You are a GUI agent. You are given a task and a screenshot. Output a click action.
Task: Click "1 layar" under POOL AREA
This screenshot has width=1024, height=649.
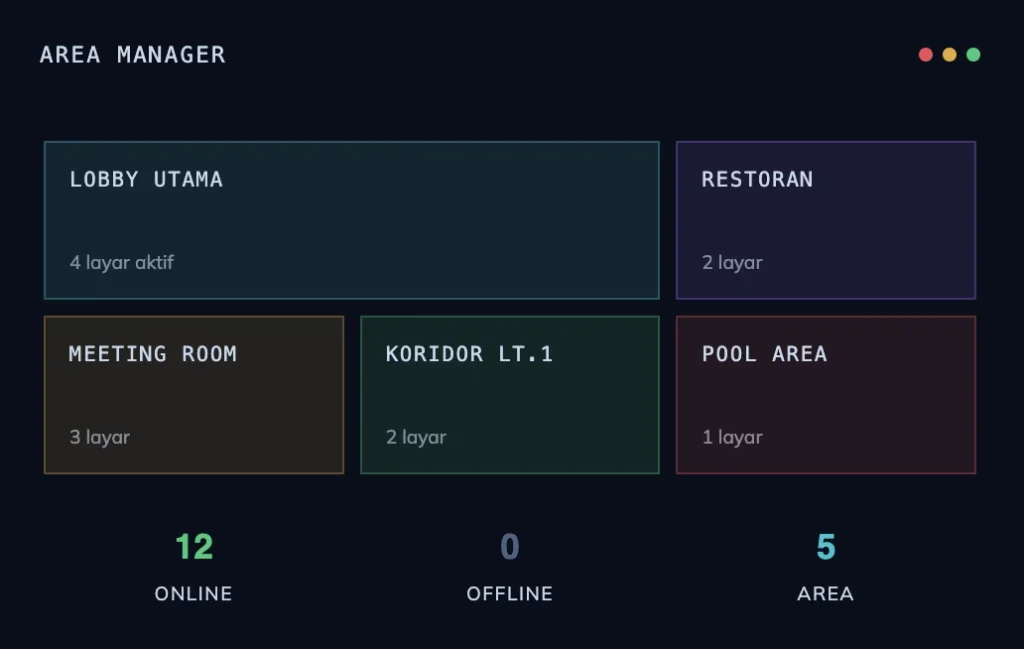[x=732, y=437]
